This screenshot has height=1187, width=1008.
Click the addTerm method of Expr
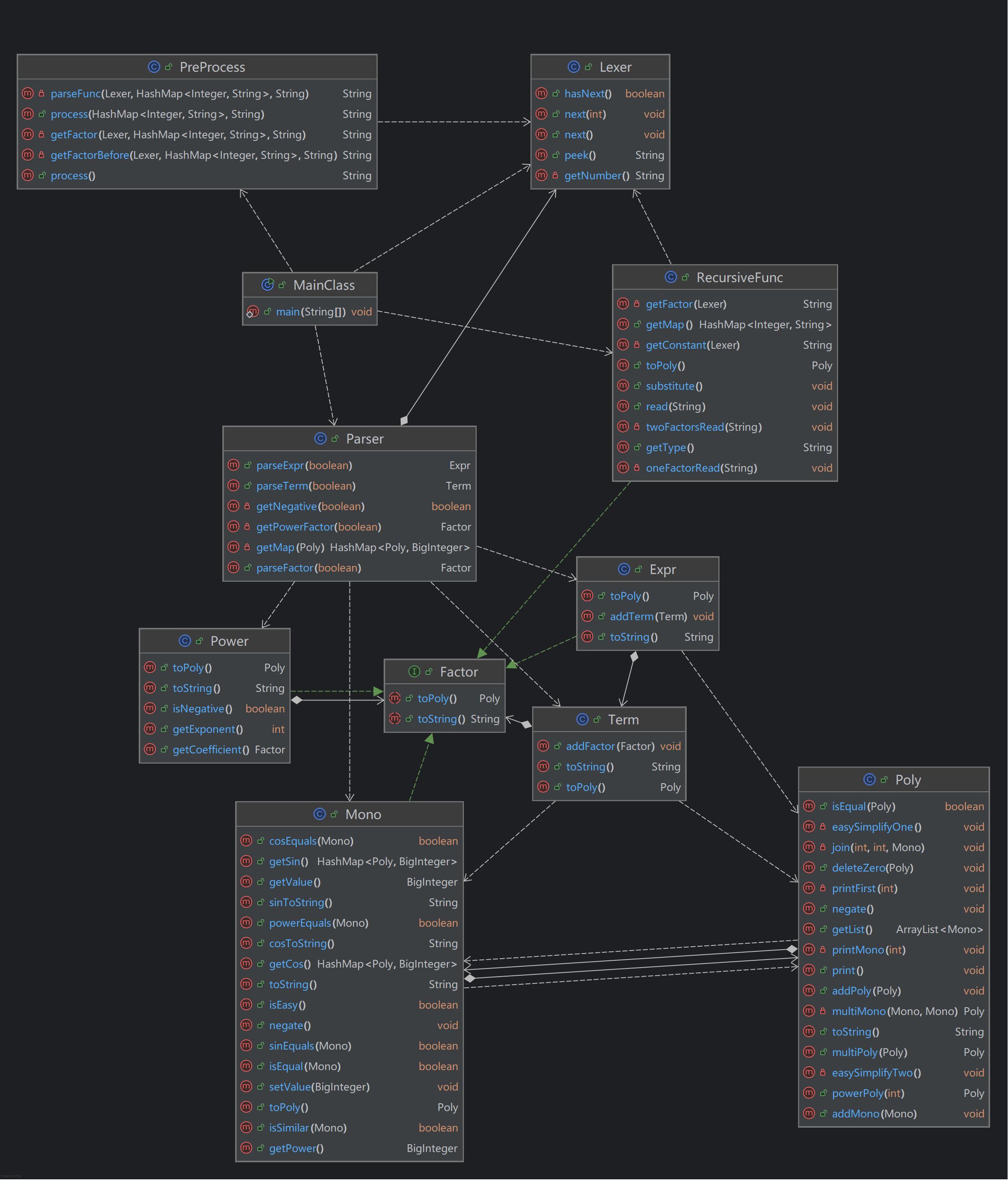coord(632,616)
